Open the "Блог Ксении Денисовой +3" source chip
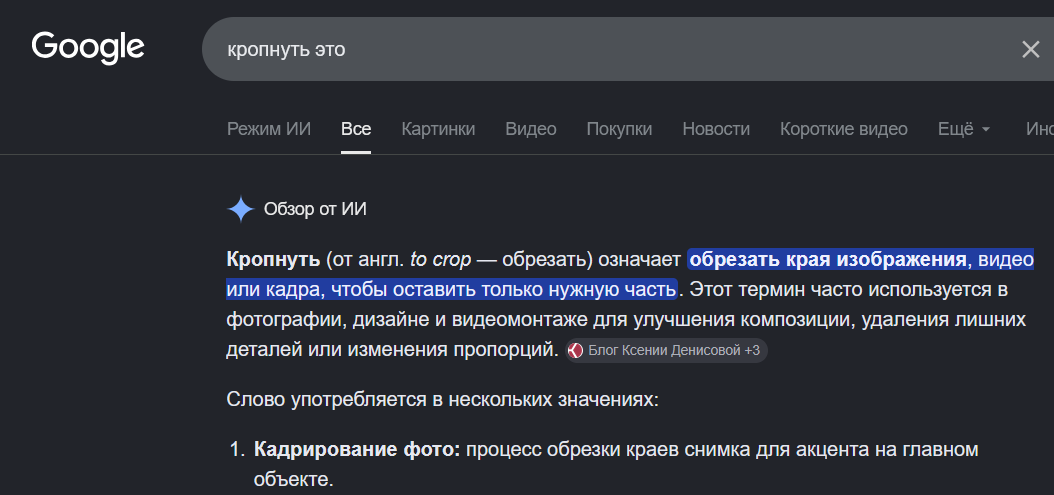 [666, 350]
